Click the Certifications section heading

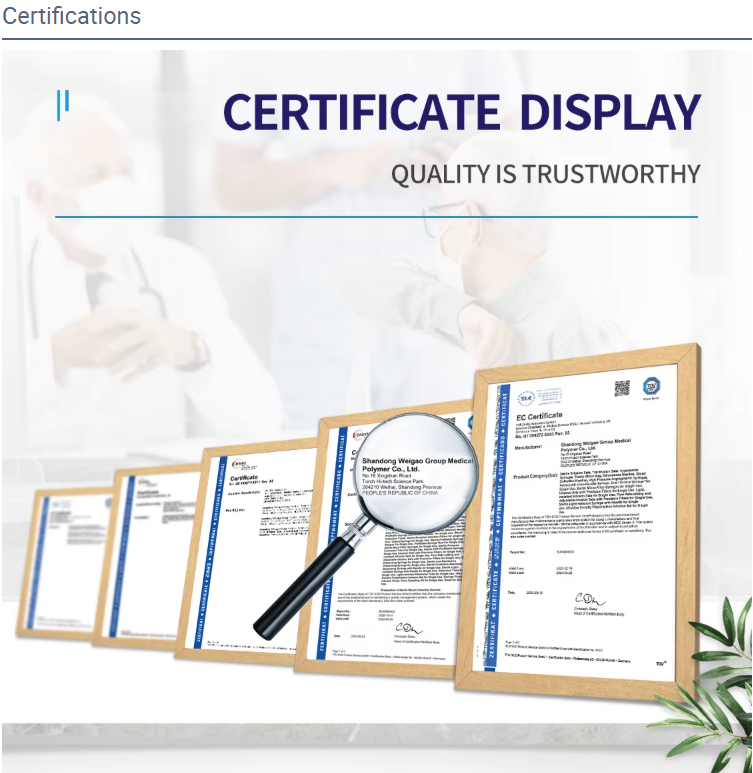tap(71, 16)
